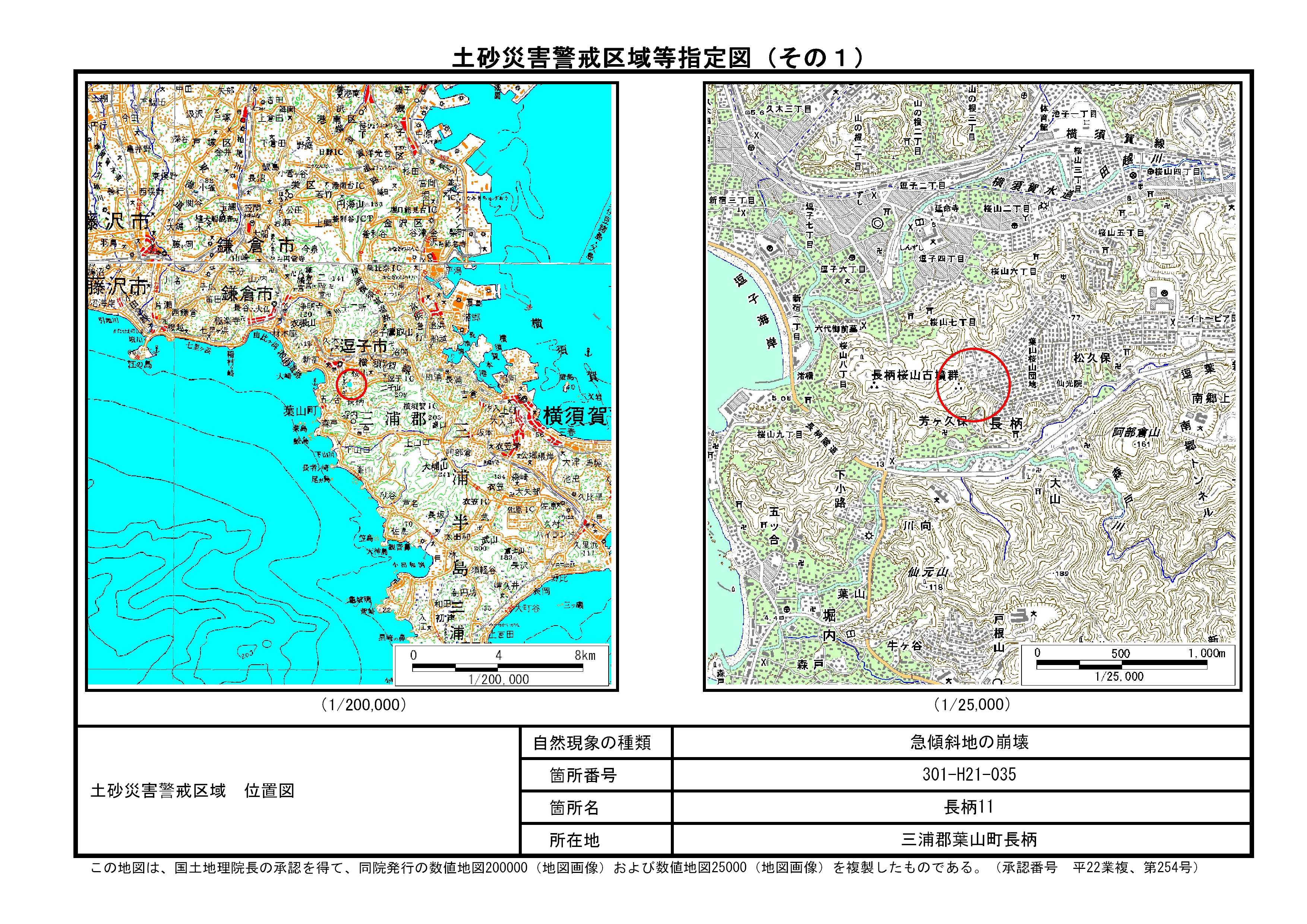Select the 急傾斜地の崩壊 table cell
Screen dimensions: 1307x924
point(969,742)
